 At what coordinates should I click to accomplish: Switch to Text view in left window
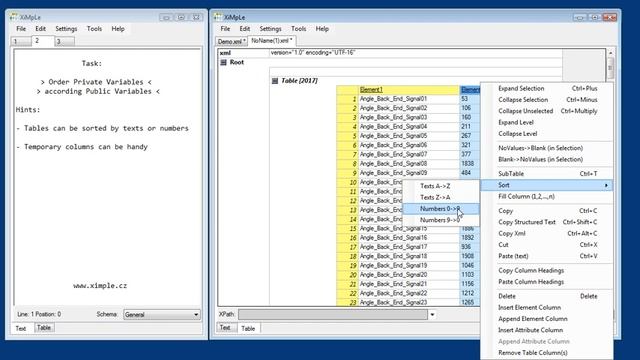click(21, 328)
